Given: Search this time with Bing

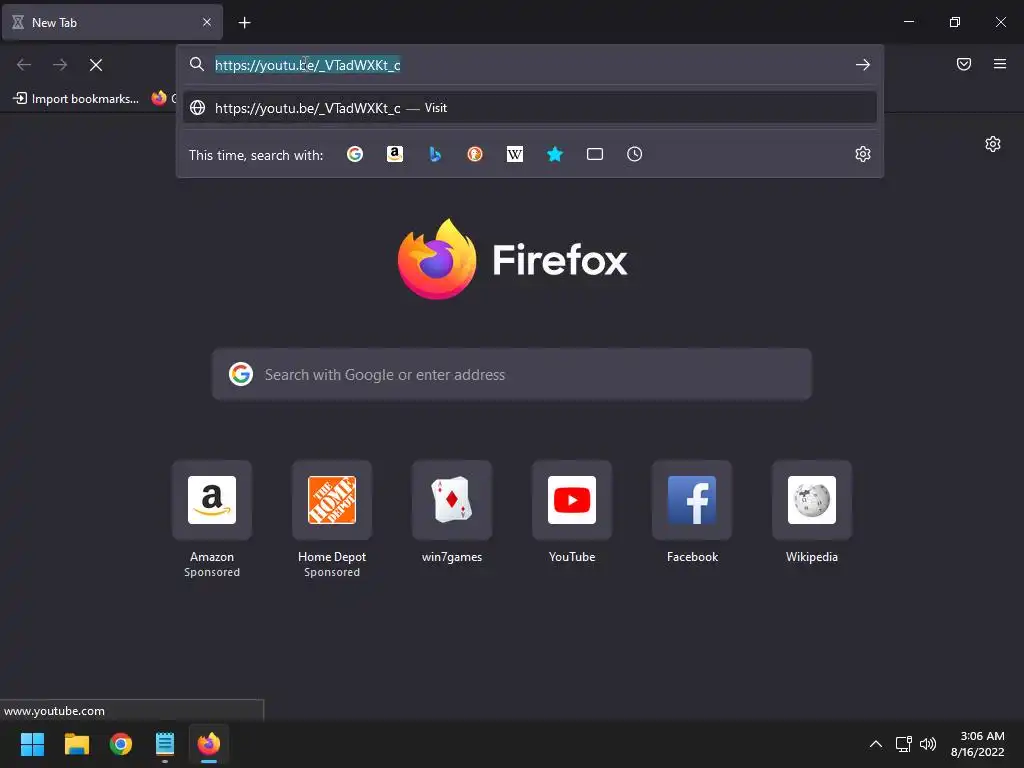Looking at the screenshot, I should tap(435, 154).
